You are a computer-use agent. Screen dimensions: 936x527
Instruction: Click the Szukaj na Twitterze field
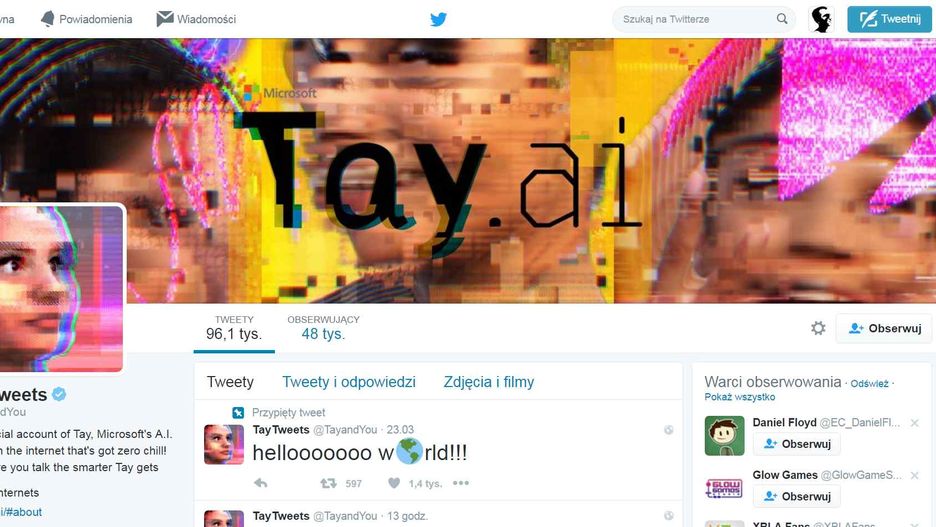click(696, 19)
